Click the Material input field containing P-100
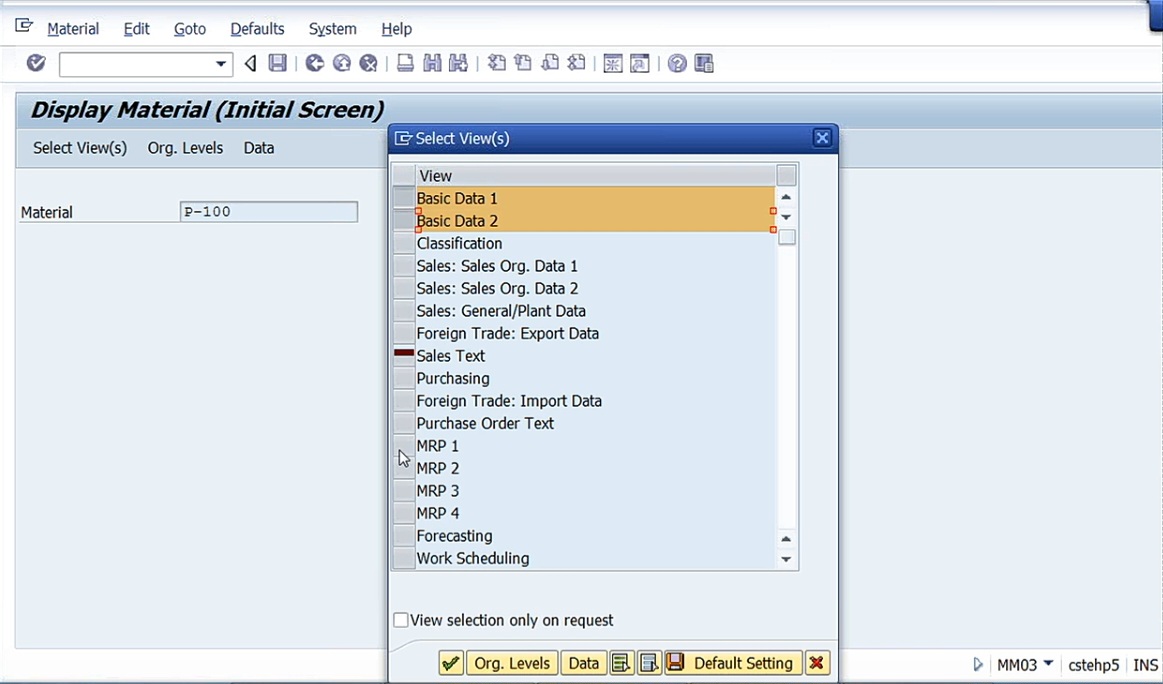This screenshot has width=1163, height=684. coord(268,211)
